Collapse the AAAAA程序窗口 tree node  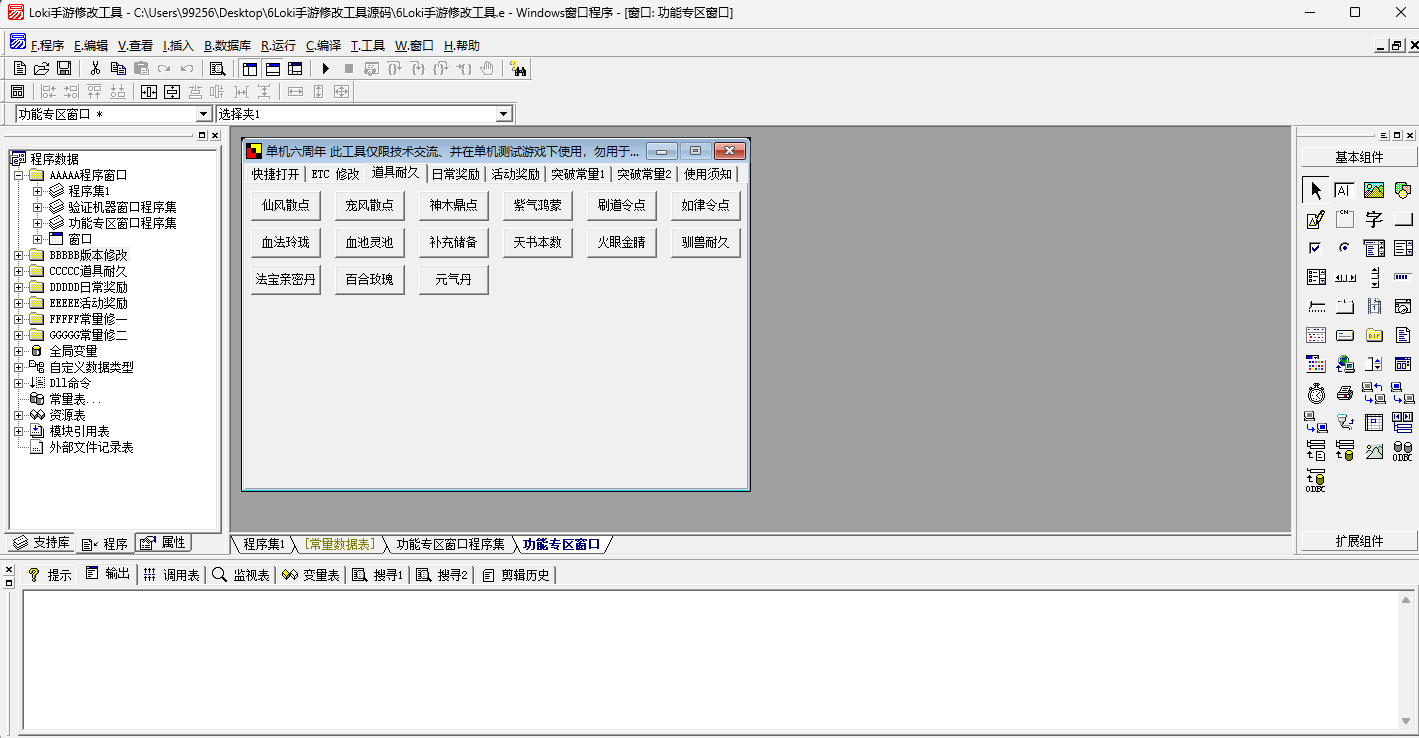coord(19,175)
